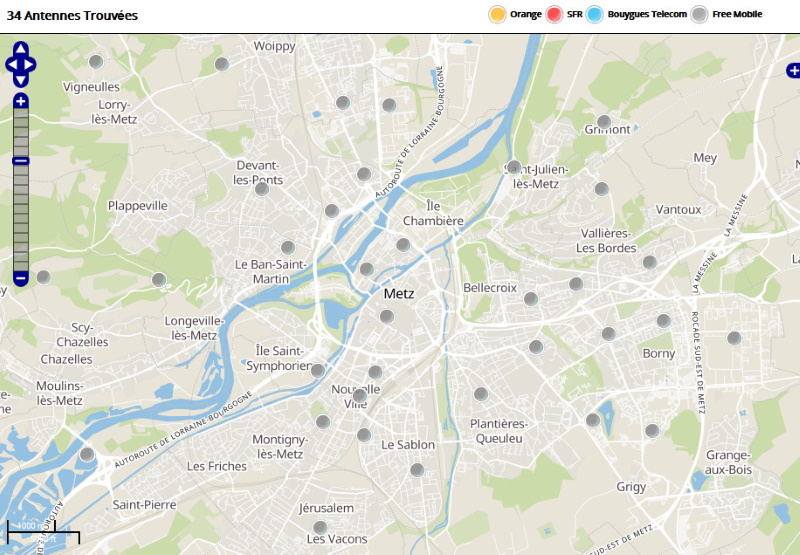Zoom out with the bottom minus button

click(20, 277)
